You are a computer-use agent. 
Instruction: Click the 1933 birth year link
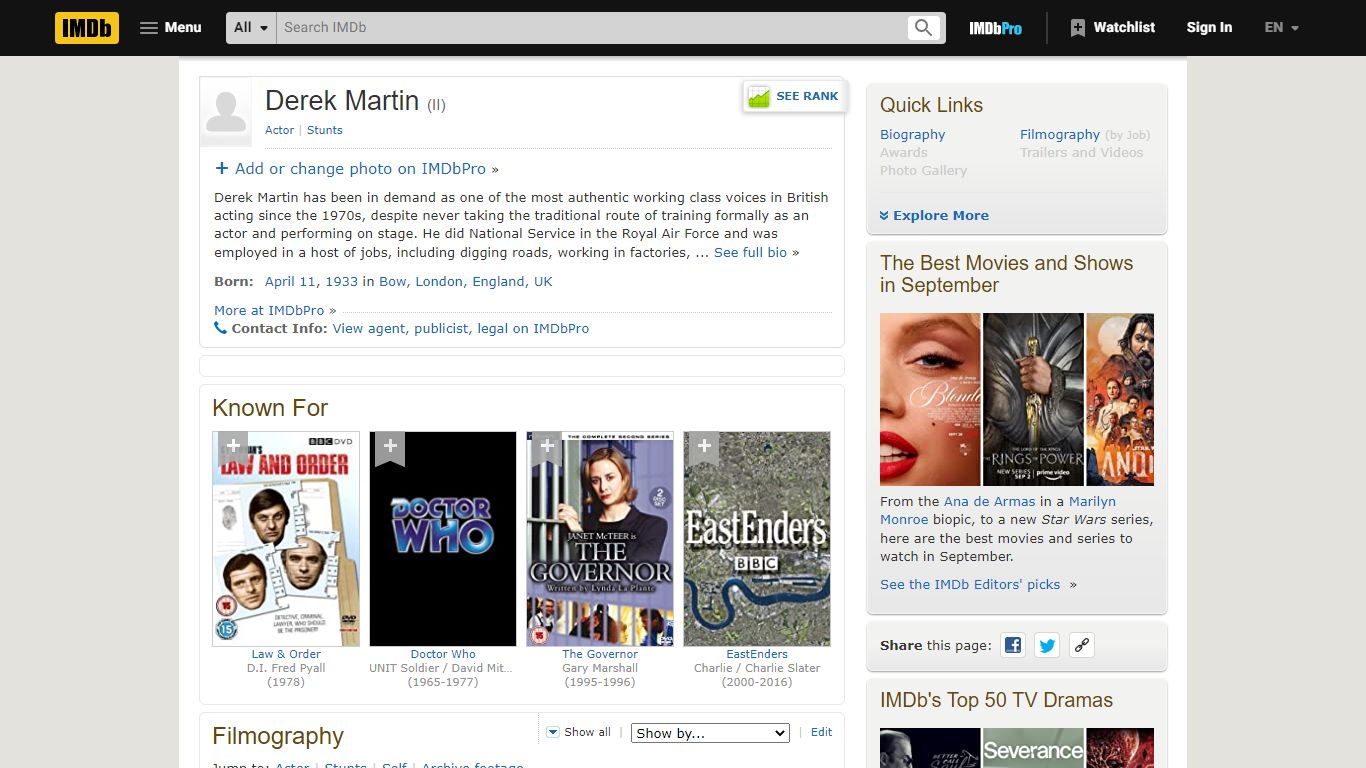click(x=342, y=282)
